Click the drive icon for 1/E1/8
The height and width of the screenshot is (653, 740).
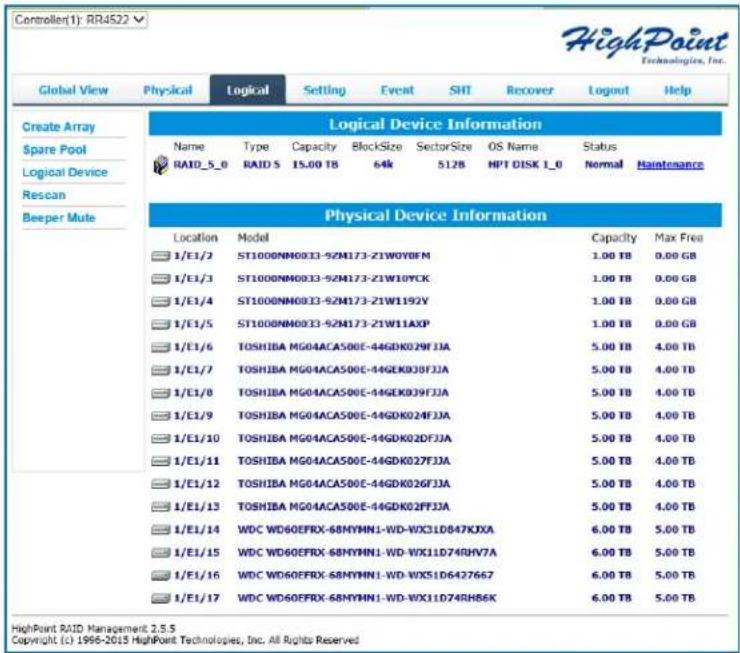(x=160, y=393)
